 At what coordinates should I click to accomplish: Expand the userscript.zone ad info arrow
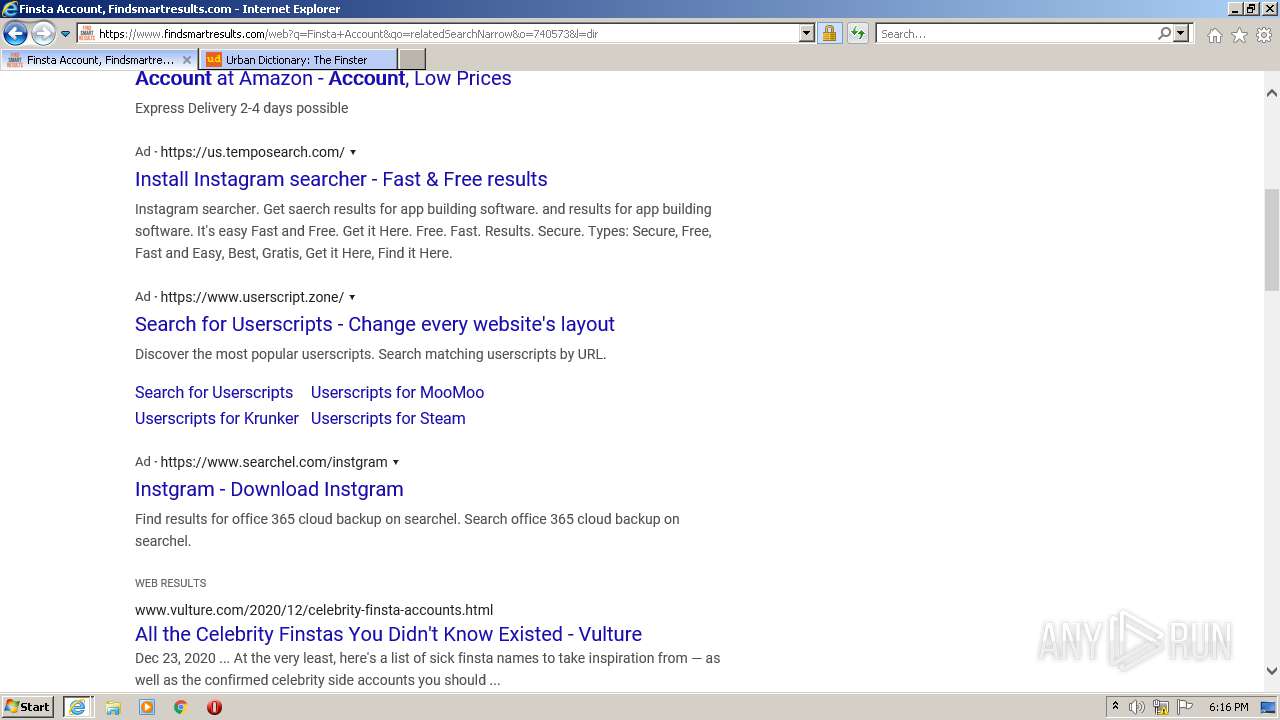pos(352,298)
